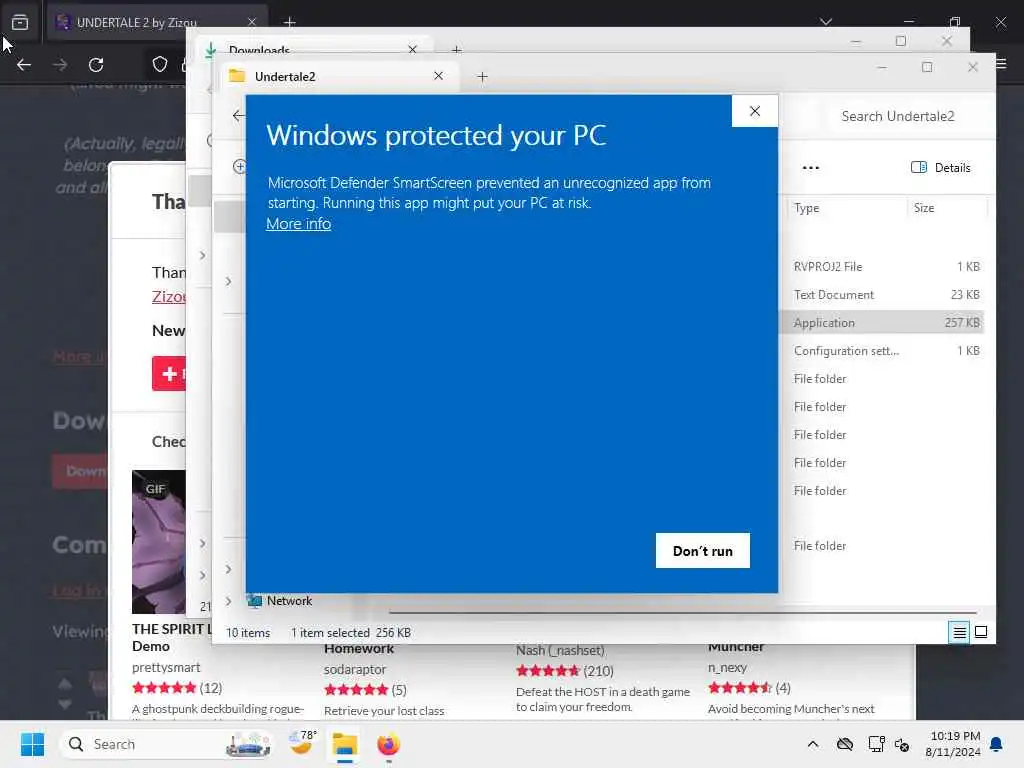The image size is (1024, 768).
Task: Add a new tab in Downloads window
Action: point(456,50)
